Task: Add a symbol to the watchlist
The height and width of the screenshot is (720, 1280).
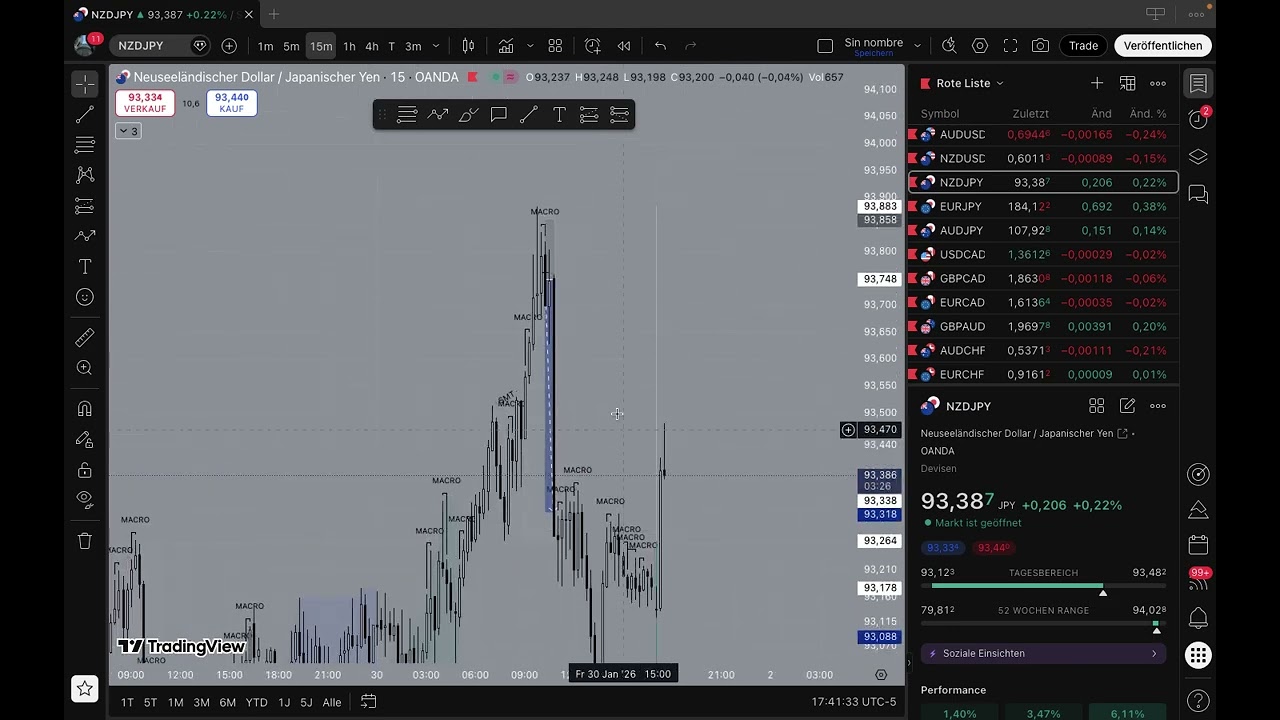Action: 1097,83
